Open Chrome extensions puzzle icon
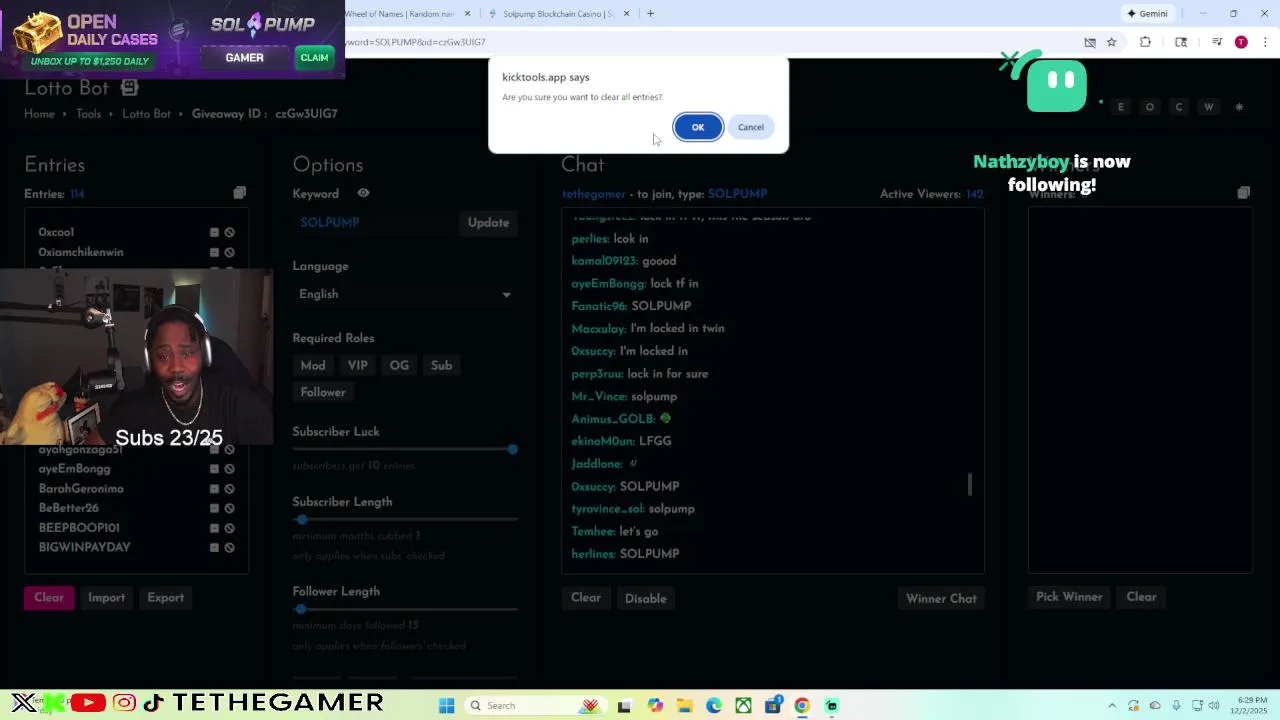This screenshot has height=720, width=1280. point(1145,42)
